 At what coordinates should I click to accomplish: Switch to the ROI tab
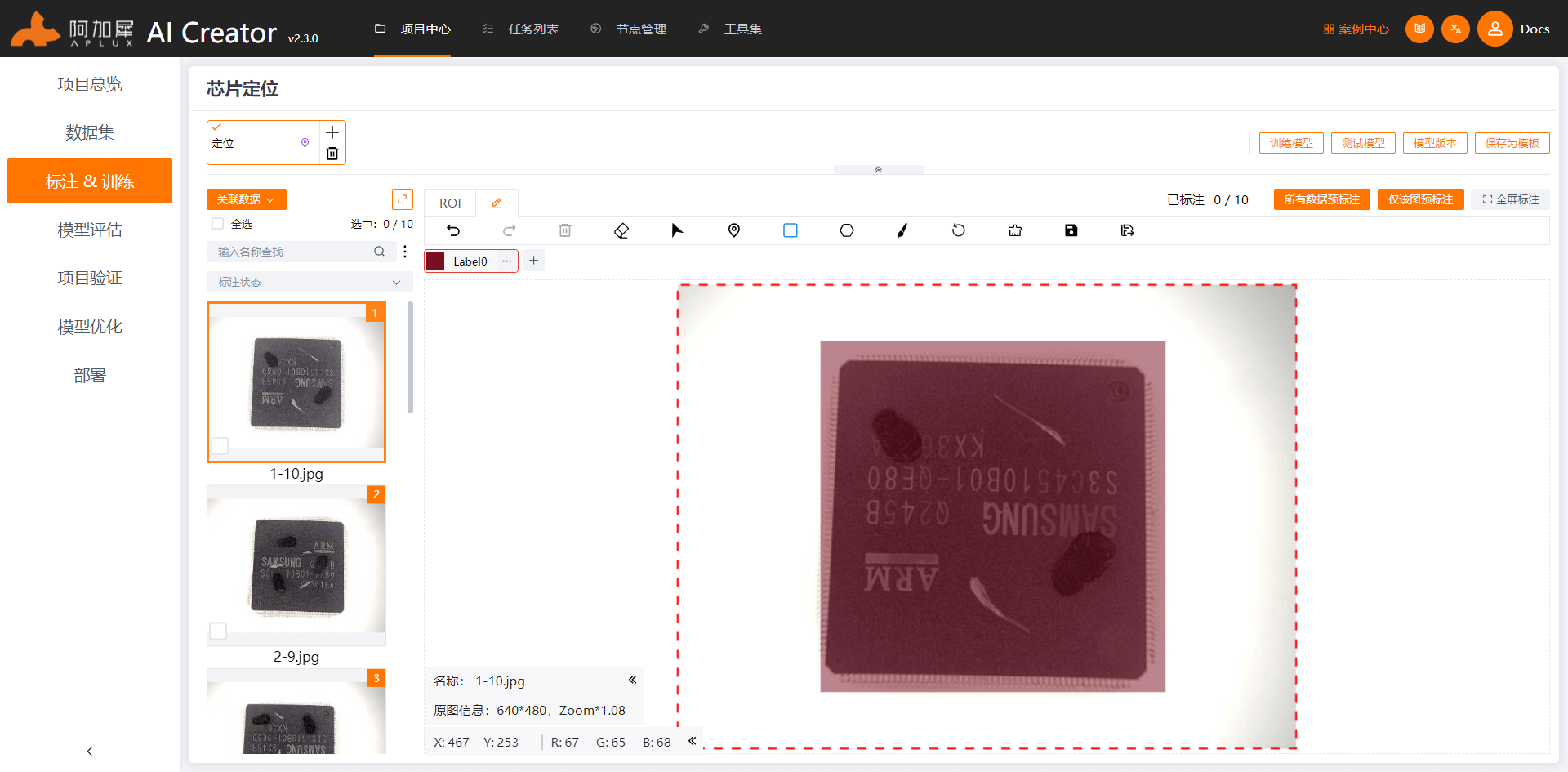click(x=450, y=203)
